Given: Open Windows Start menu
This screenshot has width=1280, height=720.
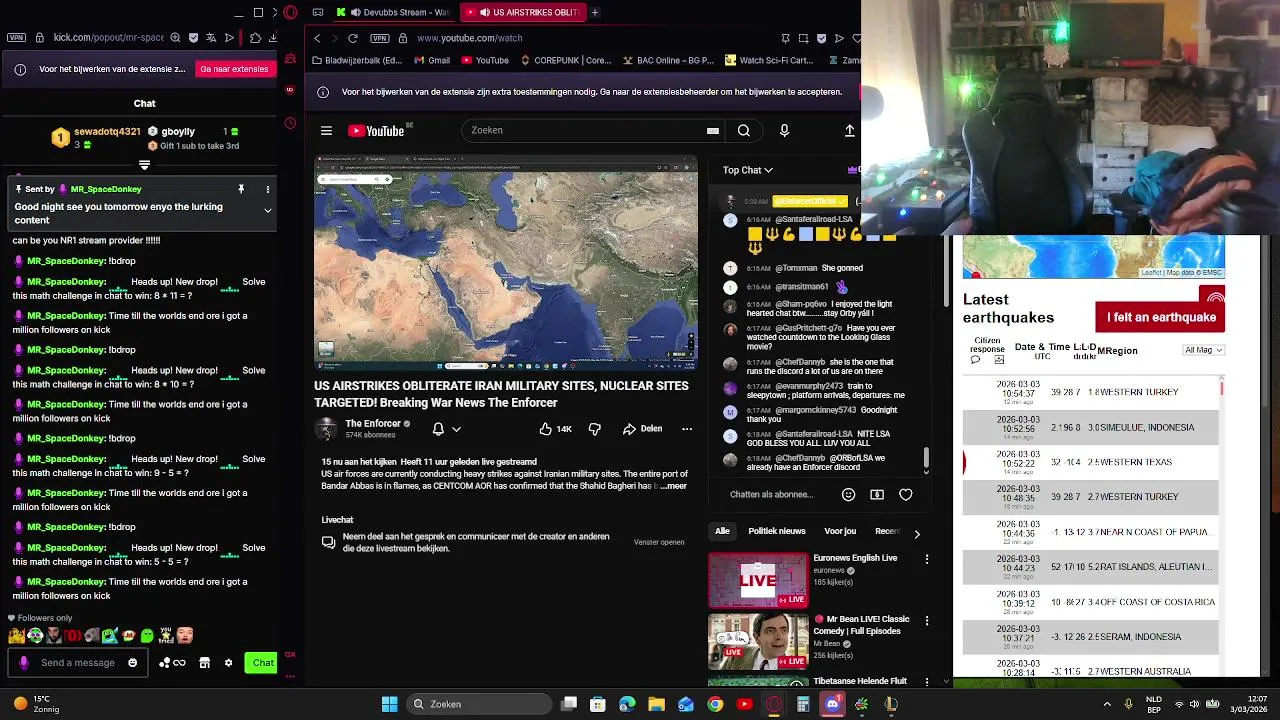Looking at the screenshot, I should pos(389,704).
